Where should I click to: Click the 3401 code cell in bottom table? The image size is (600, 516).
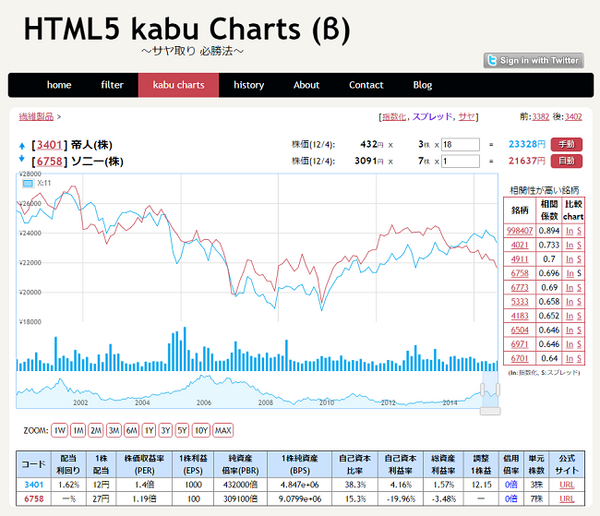click(34, 485)
